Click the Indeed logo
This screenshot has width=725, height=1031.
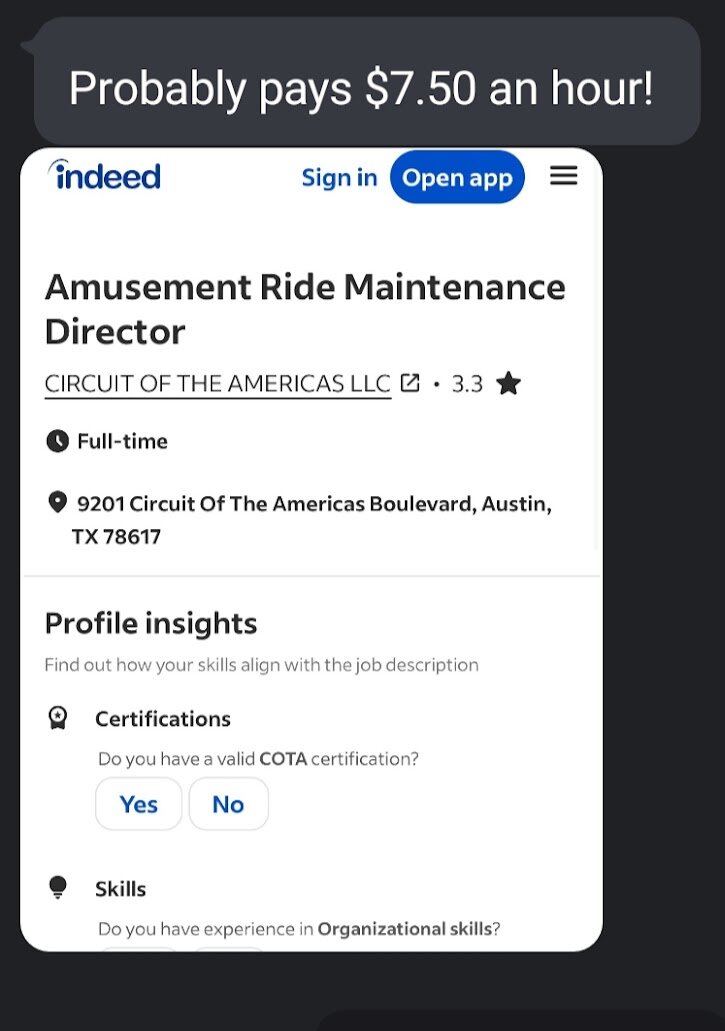(x=104, y=176)
